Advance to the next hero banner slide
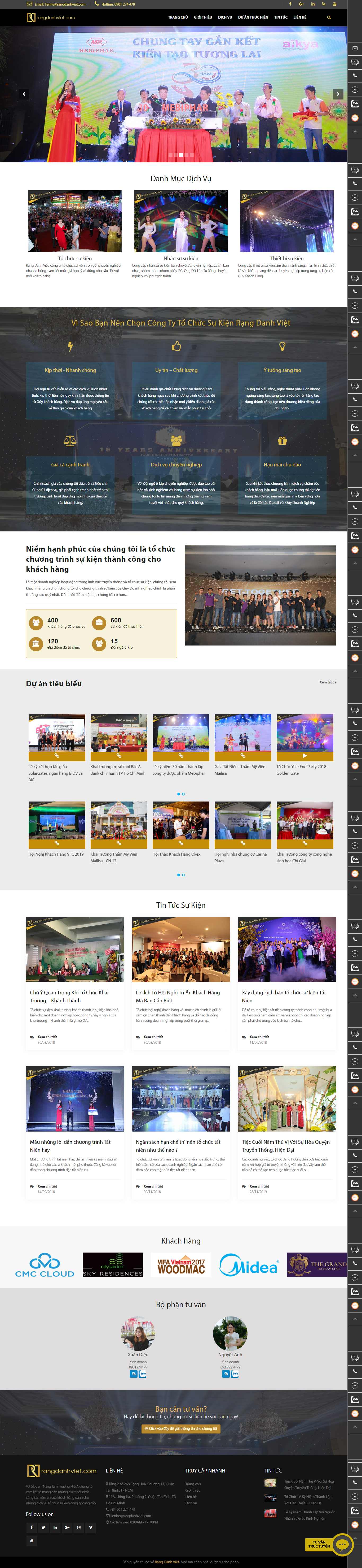The image size is (362, 1568). [x=338, y=94]
